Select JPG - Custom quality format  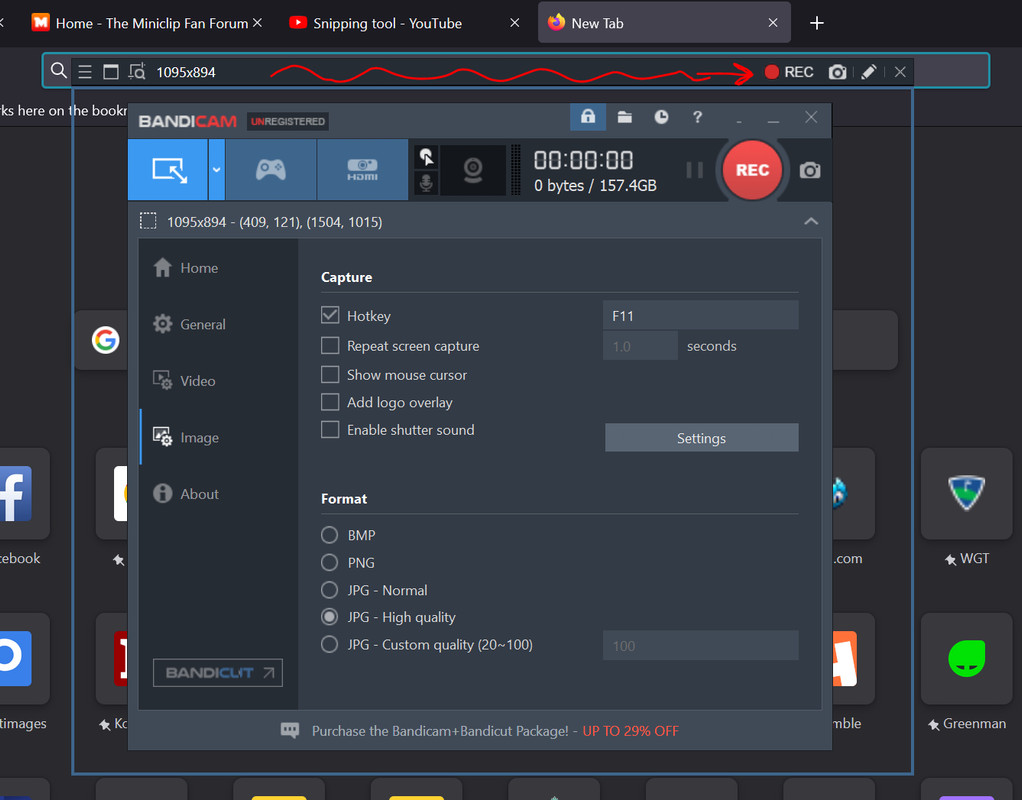click(x=329, y=644)
